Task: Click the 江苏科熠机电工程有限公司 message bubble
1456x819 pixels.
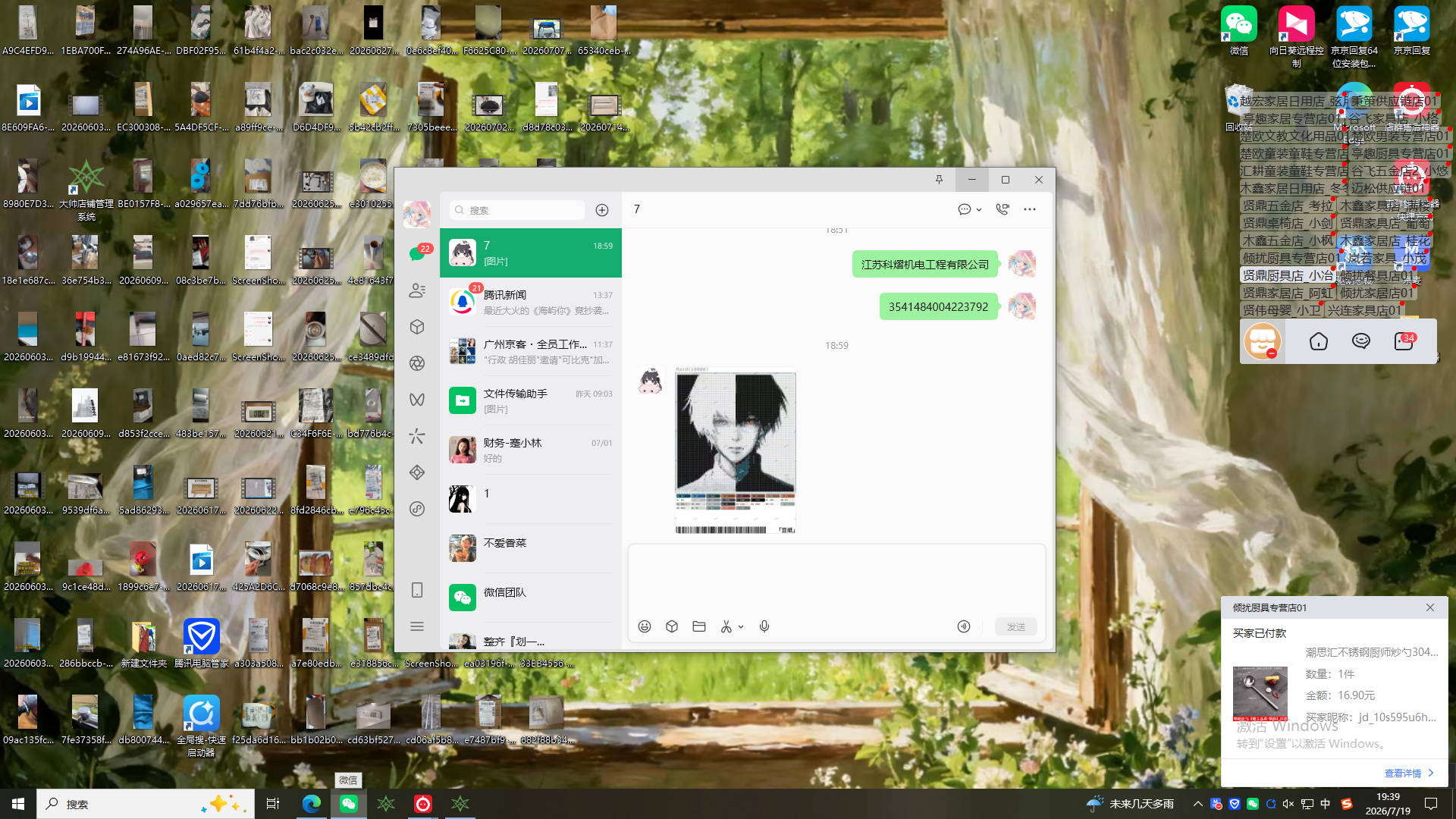Action: (x=925, y=265)
